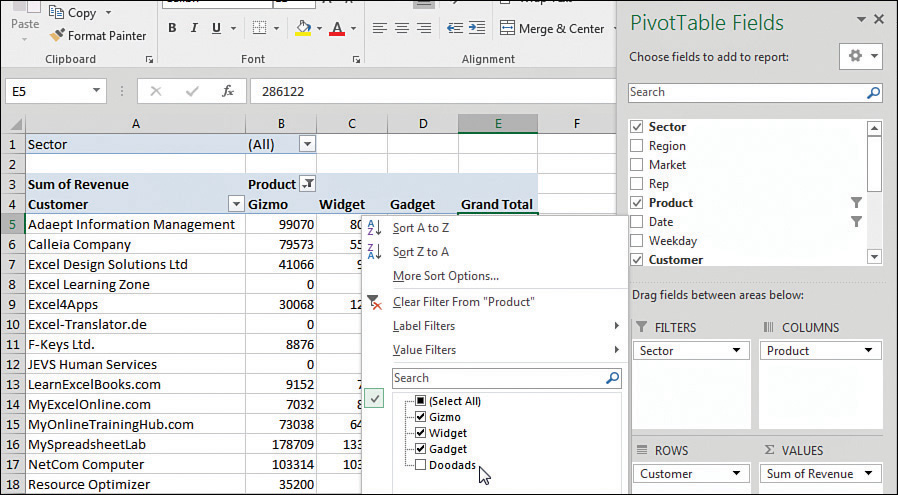The height and width of the screenshot is (495, 898).
Task: Click the filter menu Search box
Action: [x=506, y=378]
